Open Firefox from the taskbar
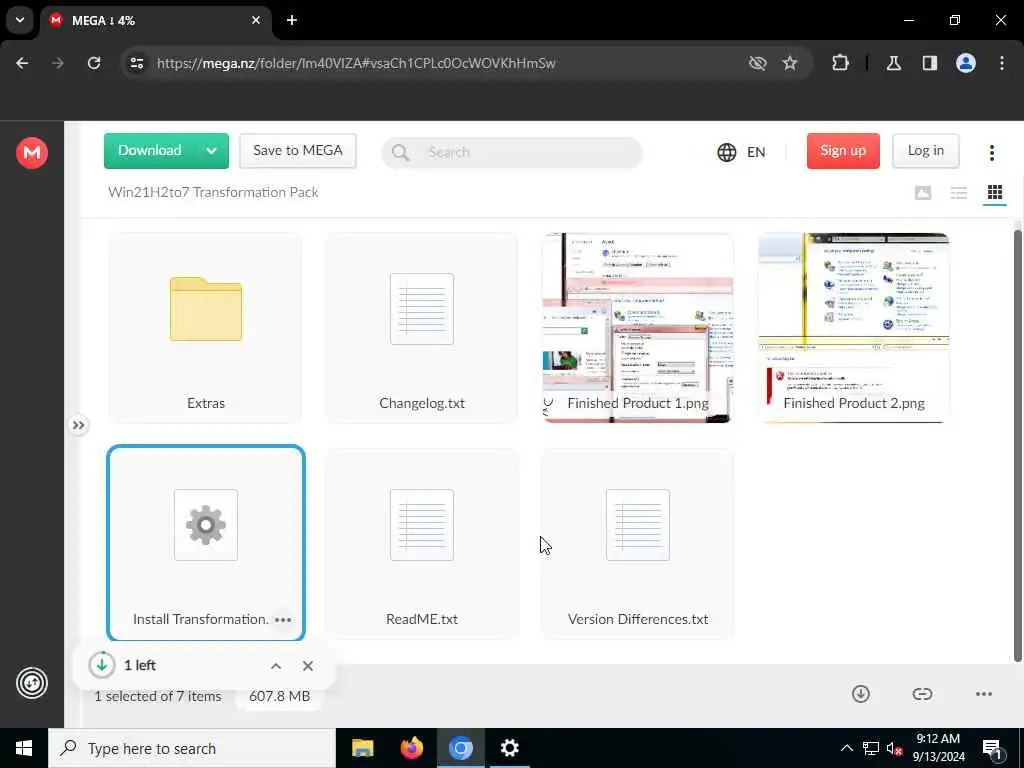Screen dimensions: 1024x768 411,748
